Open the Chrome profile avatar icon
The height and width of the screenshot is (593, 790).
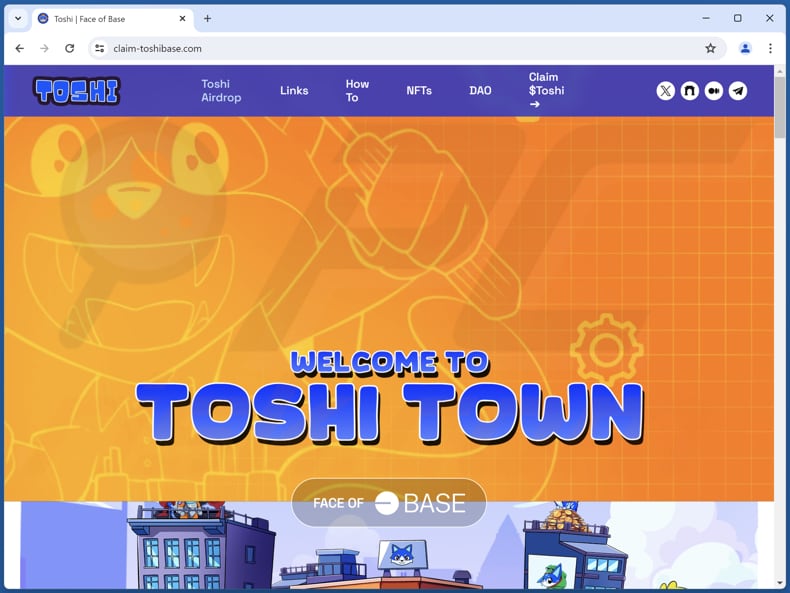pyautogui.click(x=744, y=48)
